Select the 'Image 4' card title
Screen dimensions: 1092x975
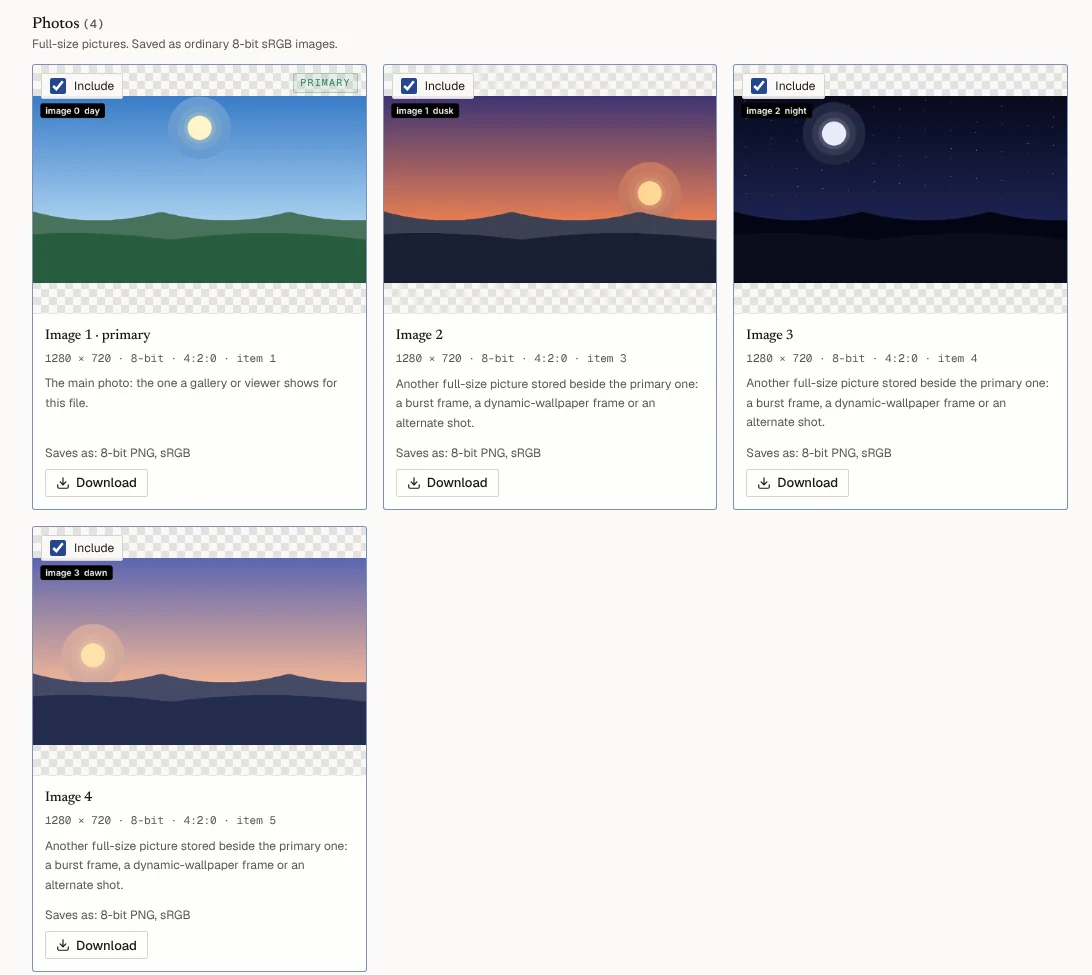click(x=68, y=797)
